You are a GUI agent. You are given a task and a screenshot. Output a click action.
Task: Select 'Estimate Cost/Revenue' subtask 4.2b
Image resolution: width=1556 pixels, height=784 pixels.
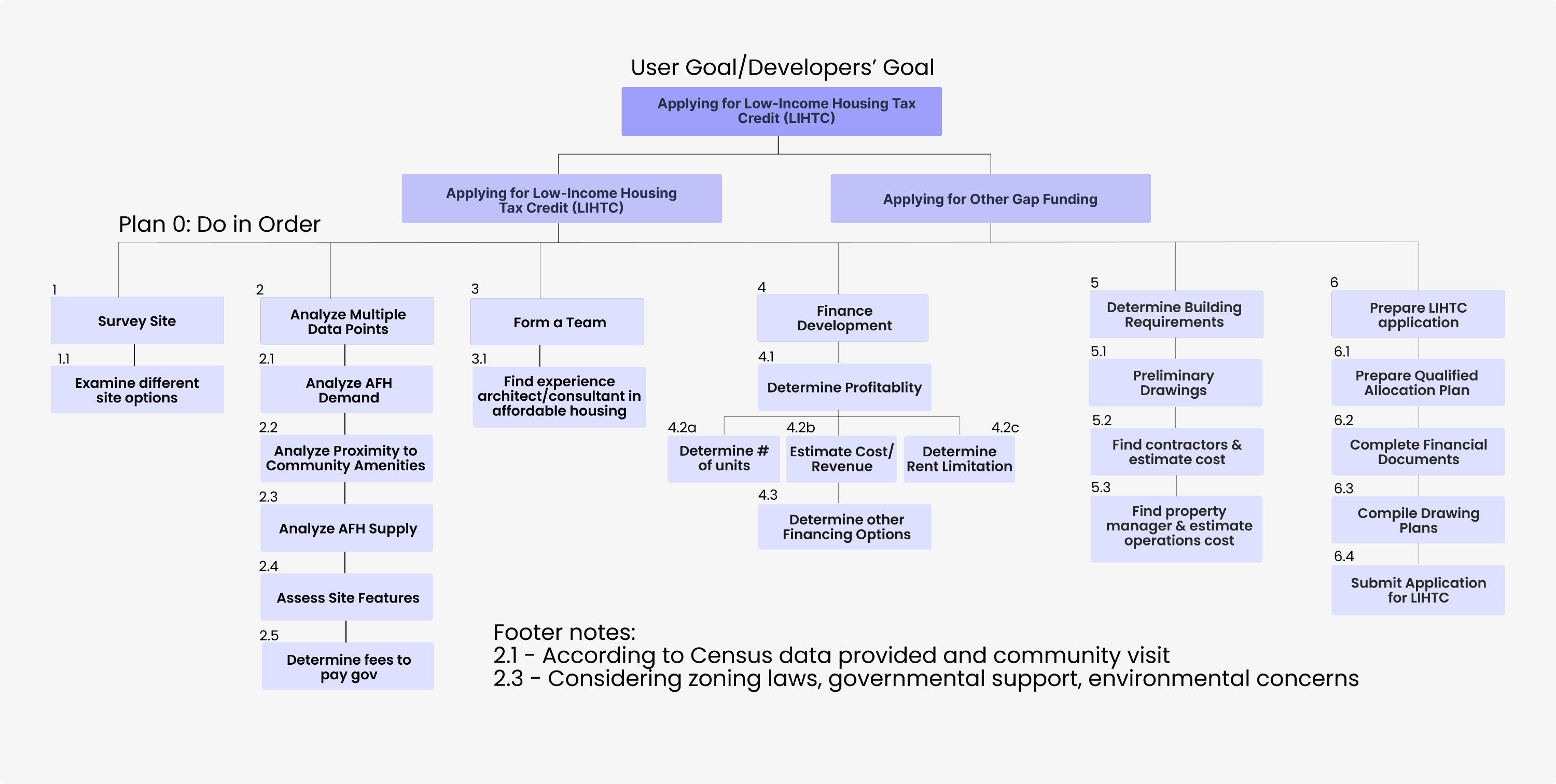click(x=841, y=458)
